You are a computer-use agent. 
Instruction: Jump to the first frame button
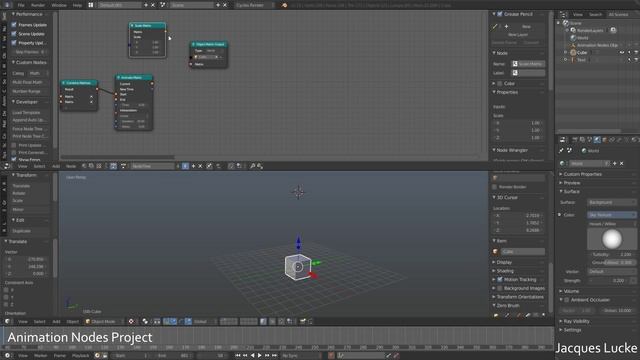click(x=238, y=356)
